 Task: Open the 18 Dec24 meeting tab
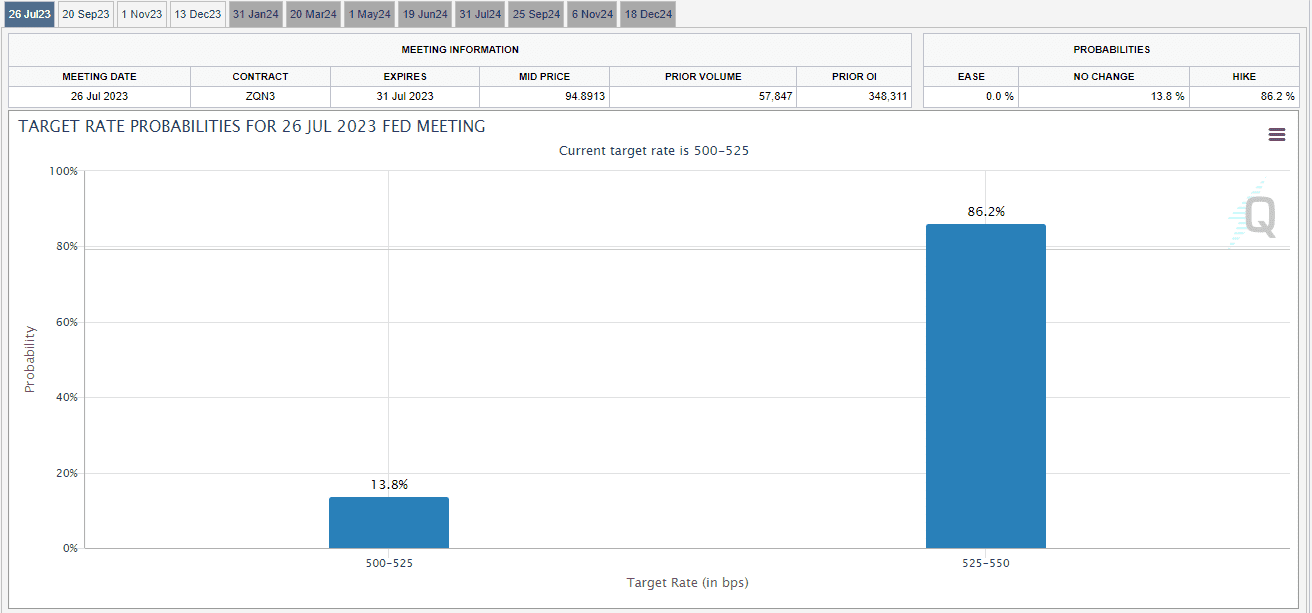(x=648, y=14)
